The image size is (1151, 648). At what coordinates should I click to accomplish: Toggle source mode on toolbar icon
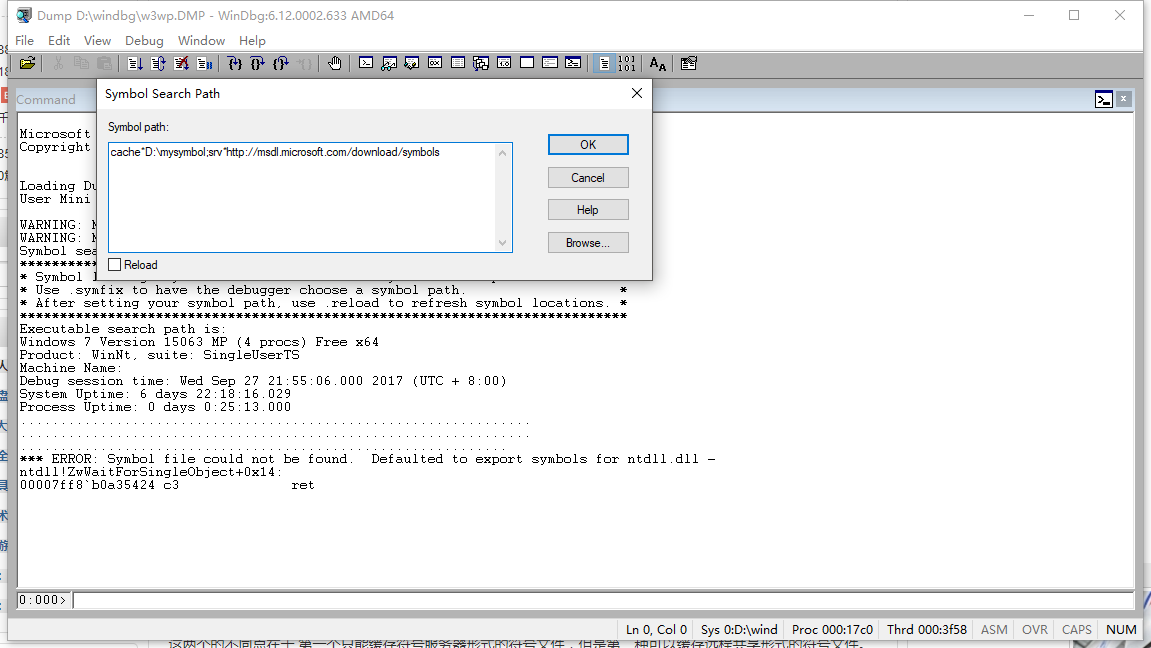(603, 64)
